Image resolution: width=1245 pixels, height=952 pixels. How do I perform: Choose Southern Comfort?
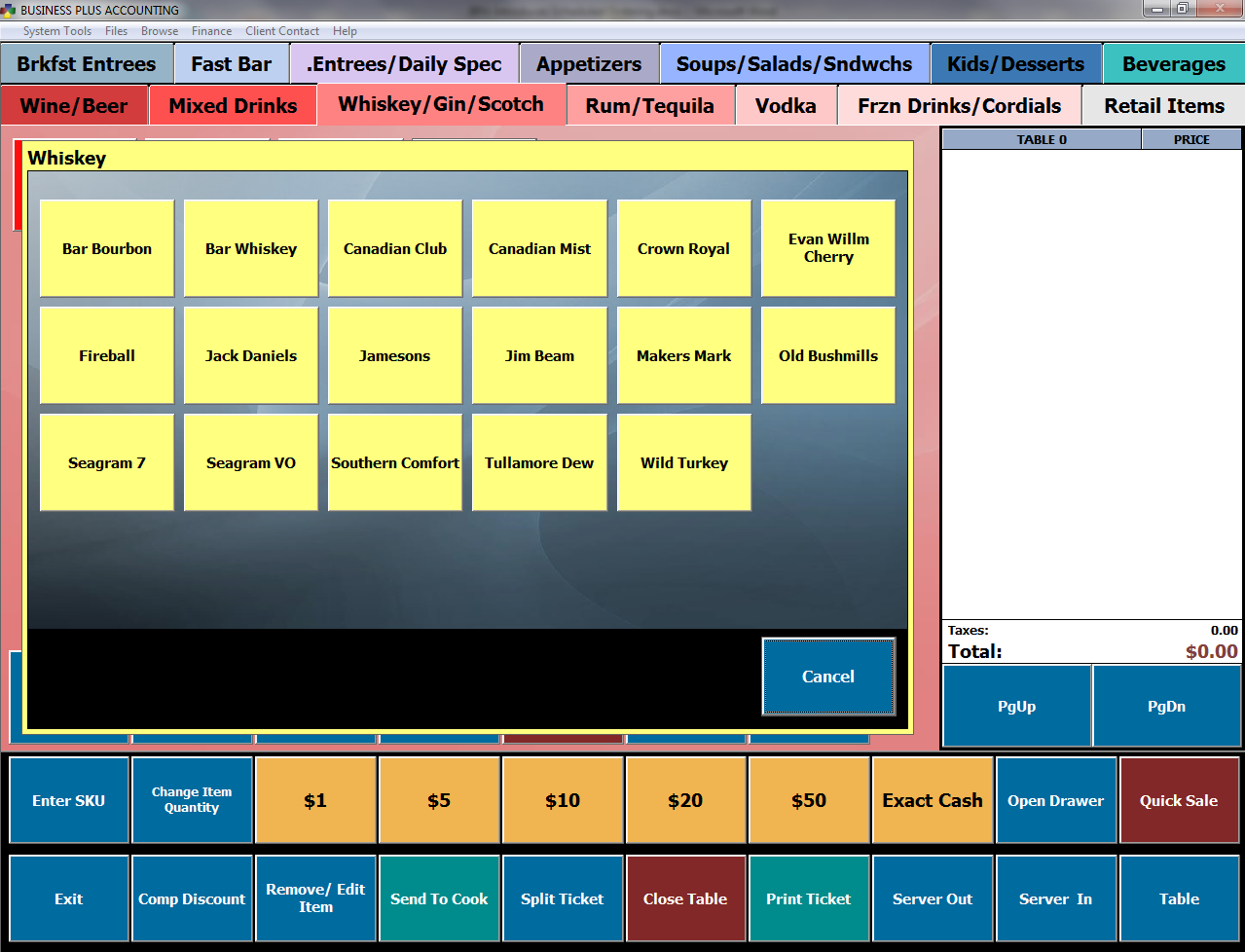tap(395, 462)
